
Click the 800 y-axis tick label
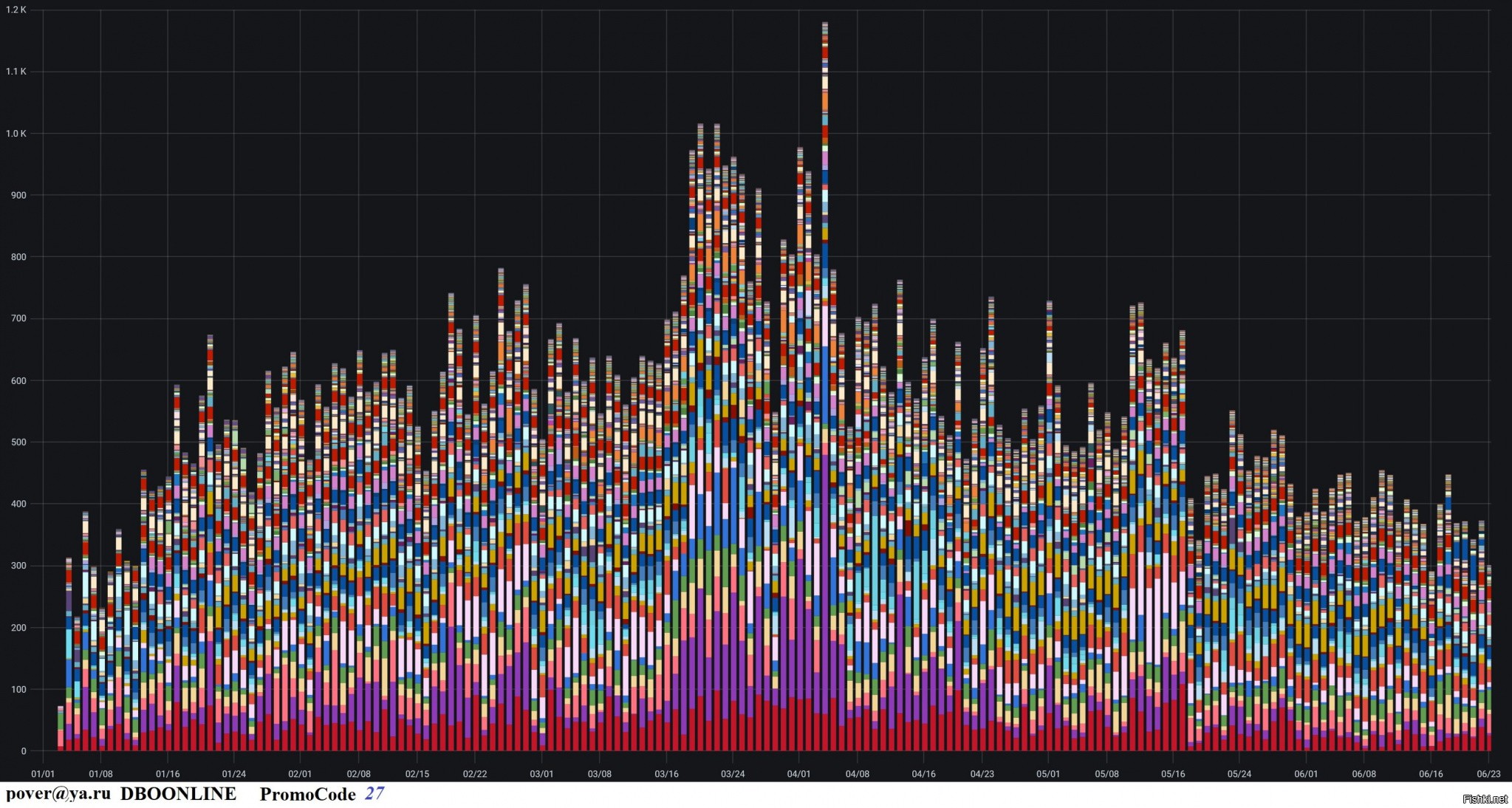[x=18, y=257]
